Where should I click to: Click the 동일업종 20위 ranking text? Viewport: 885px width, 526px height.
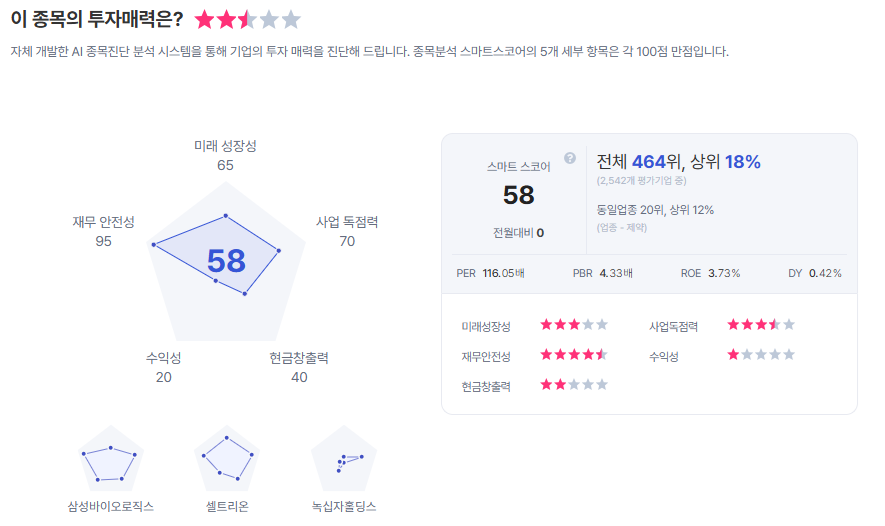627,210
